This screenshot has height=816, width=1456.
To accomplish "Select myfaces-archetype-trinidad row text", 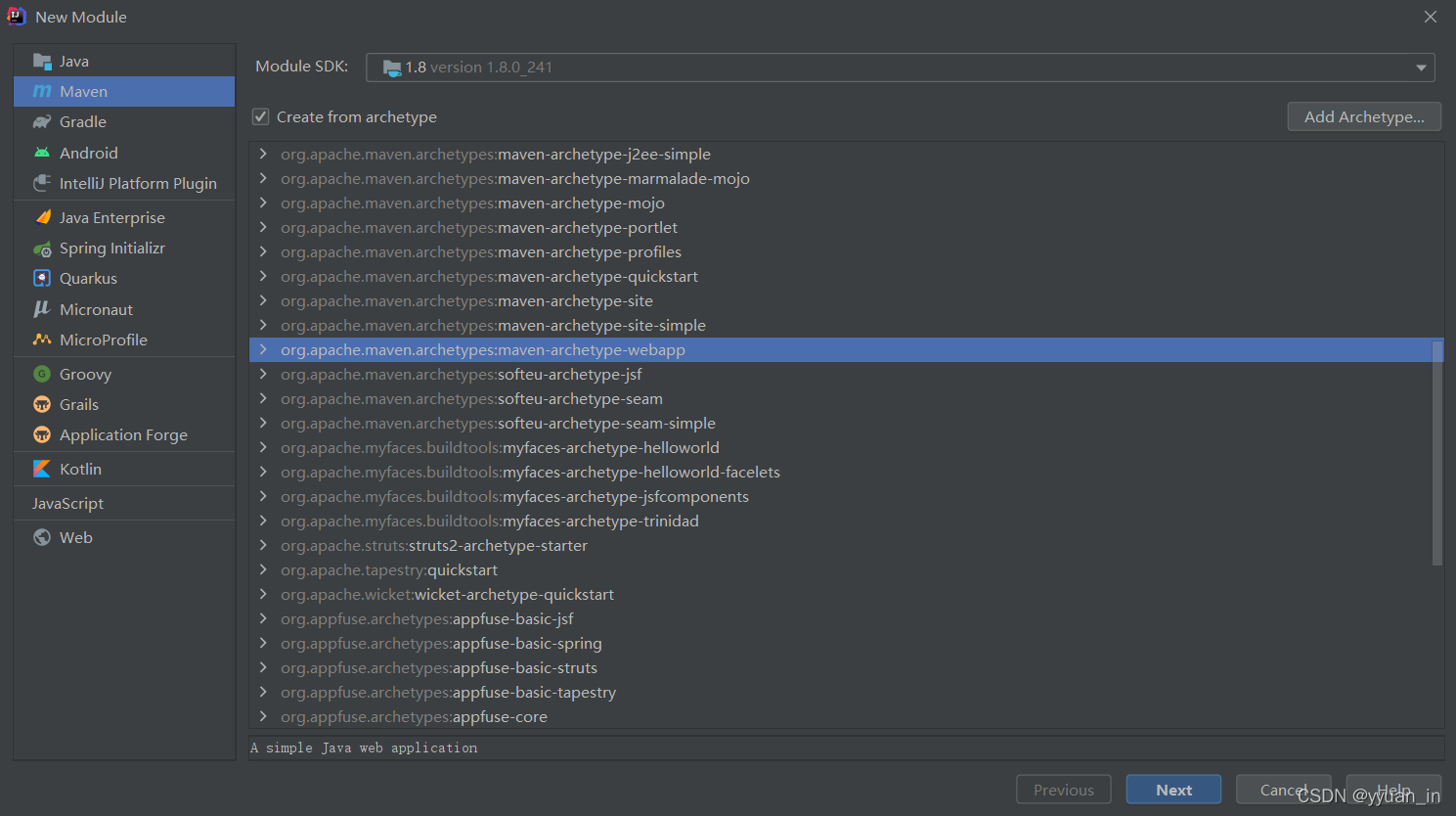I will pos(490,521).
